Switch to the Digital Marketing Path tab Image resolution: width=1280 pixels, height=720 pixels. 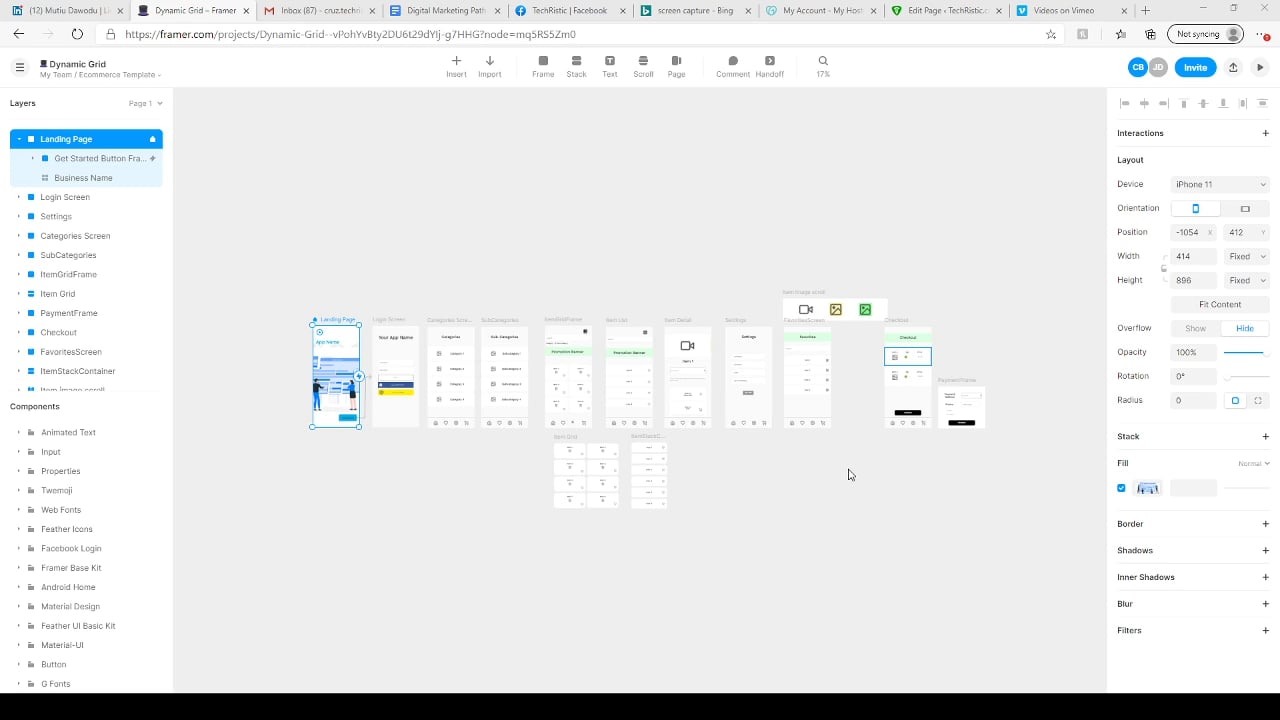[x=444, y=10]
